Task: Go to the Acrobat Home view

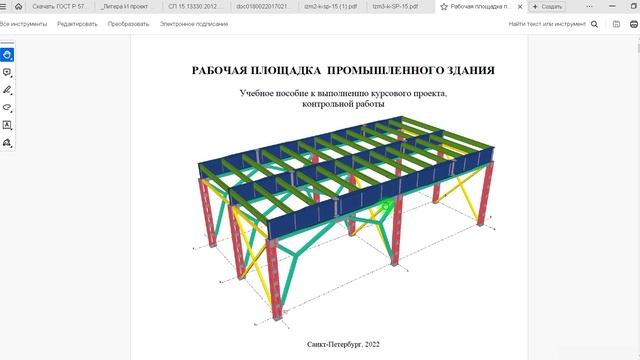Action: pyautogui.click(x=18, y=7)
